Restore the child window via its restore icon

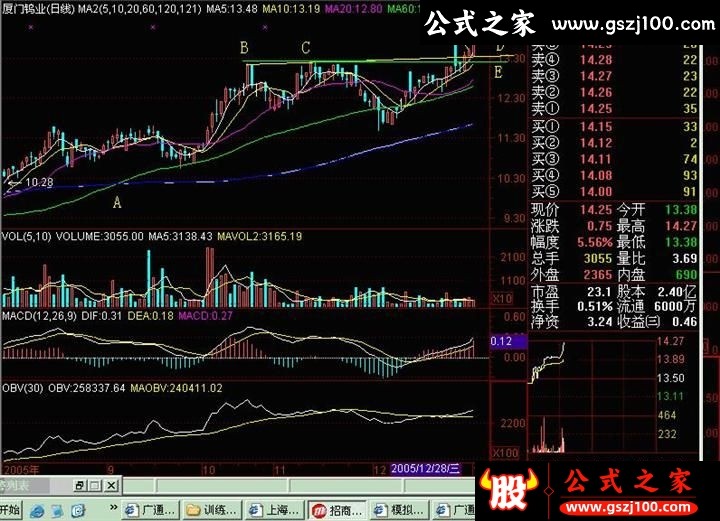point(79,485)
